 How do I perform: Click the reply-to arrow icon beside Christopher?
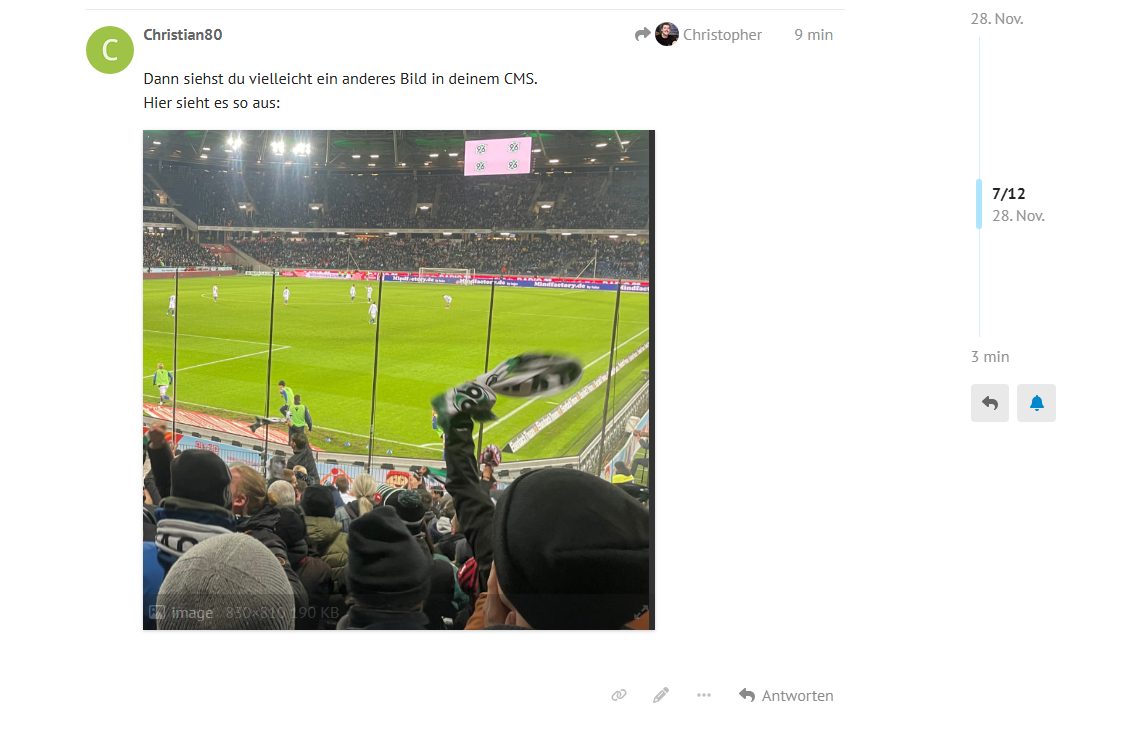click(642, 34)
